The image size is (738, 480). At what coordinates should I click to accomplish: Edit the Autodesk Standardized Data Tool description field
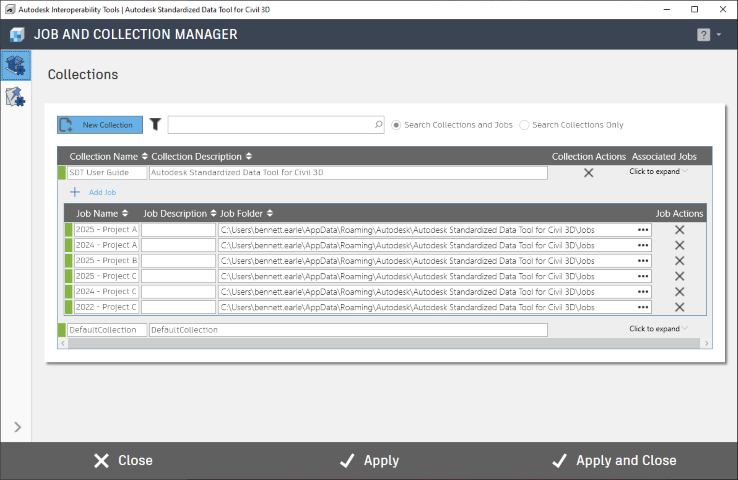click(x=348, y=172)
